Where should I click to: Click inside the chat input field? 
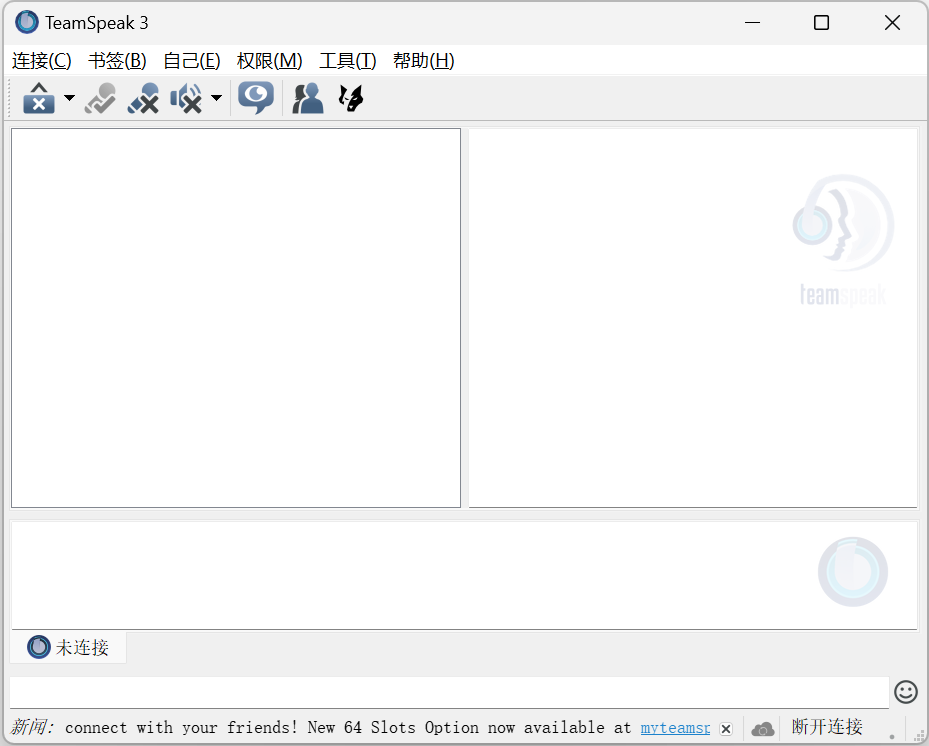click(450, 692)
